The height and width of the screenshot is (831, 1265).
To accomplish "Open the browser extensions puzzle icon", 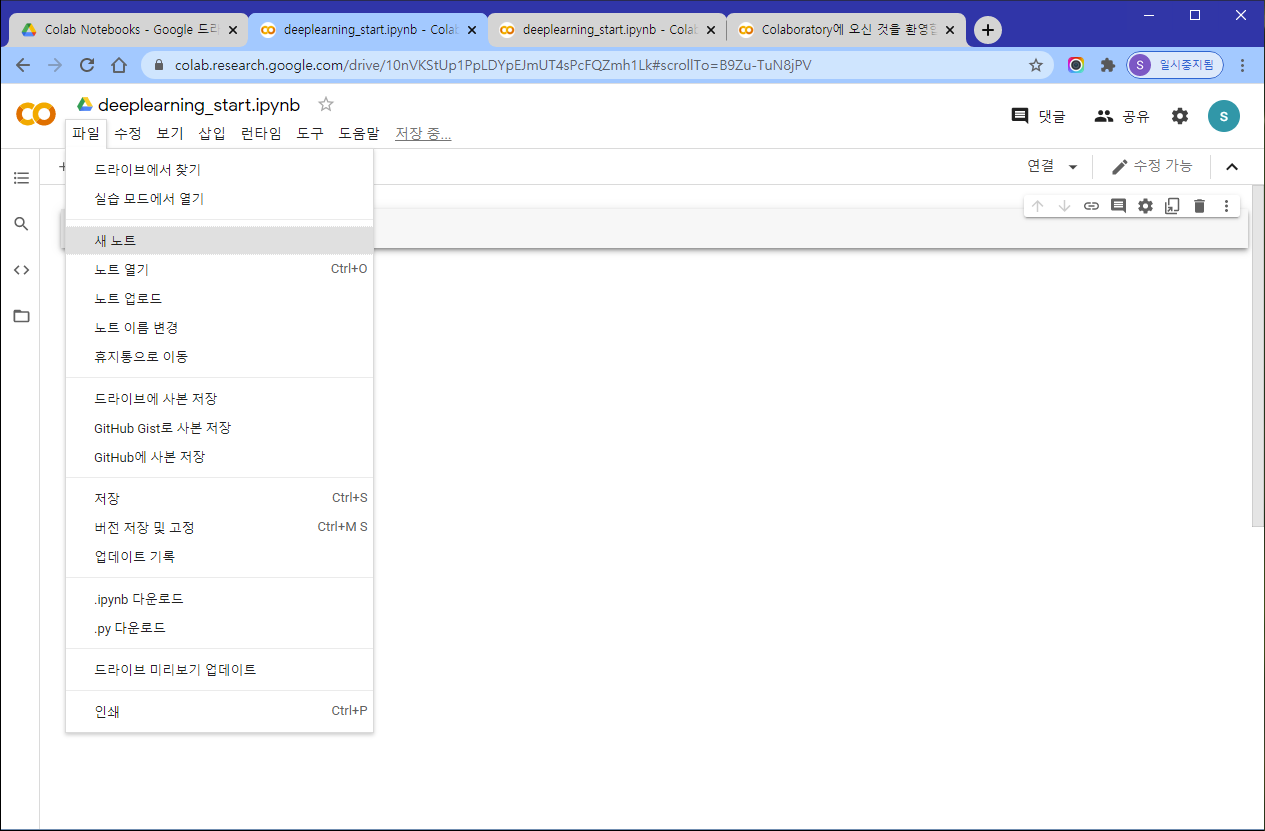I will pyautogui.click(x=1107, y=65).
